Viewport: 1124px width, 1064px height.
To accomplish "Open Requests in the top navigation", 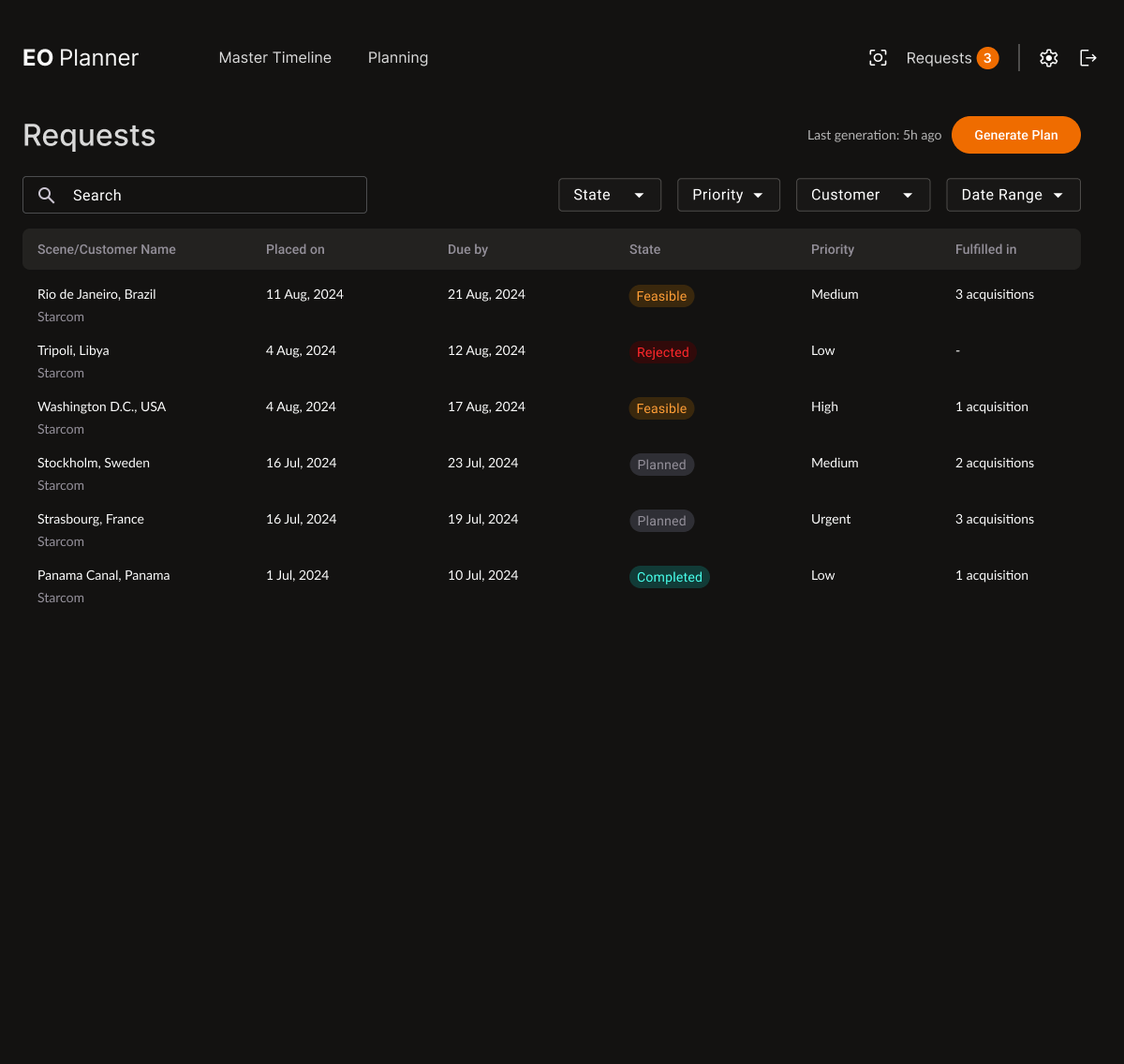I will pyautogui.click(x=939, y=58).
